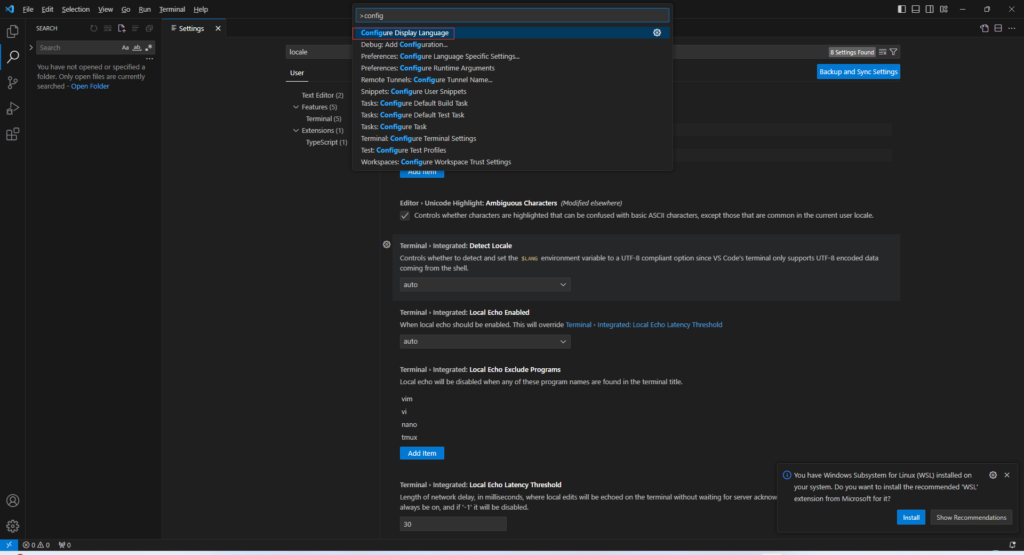Viewport: 1024px width, 555px height.
Task: Click the Backup and Sync Settings button
Action: click(x=858, y=72)
